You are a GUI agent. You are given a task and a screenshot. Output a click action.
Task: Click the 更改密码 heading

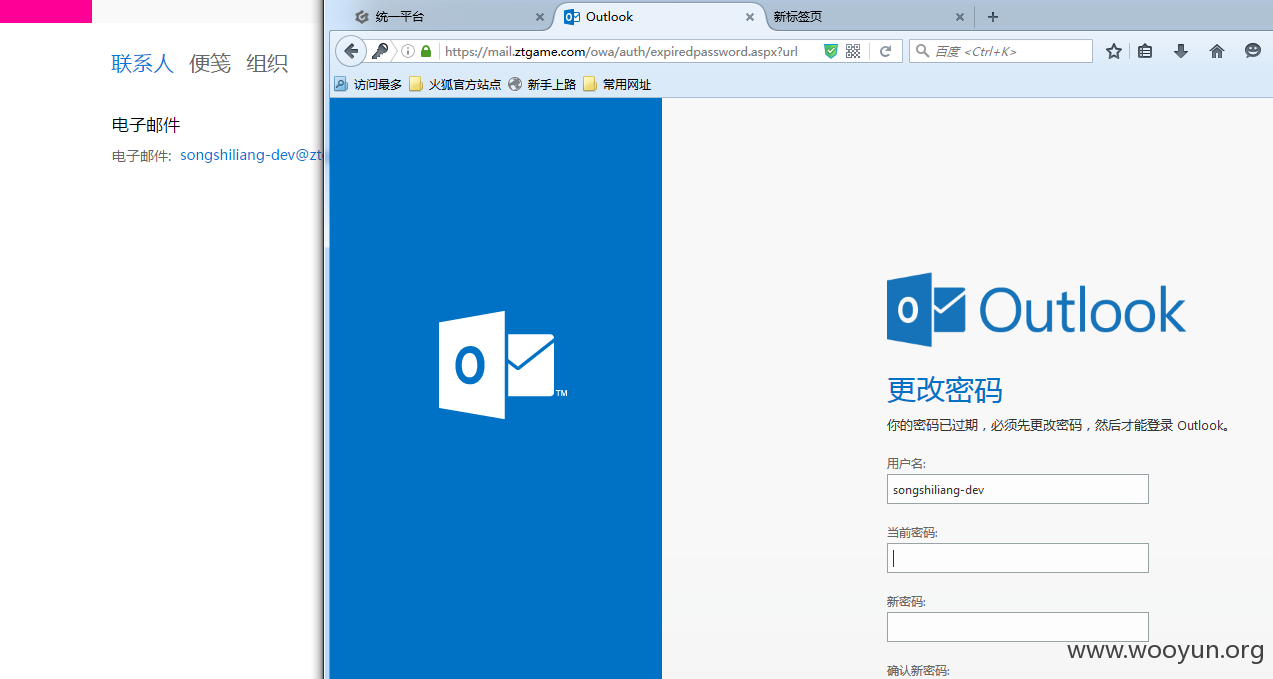[x=944, y=390]
